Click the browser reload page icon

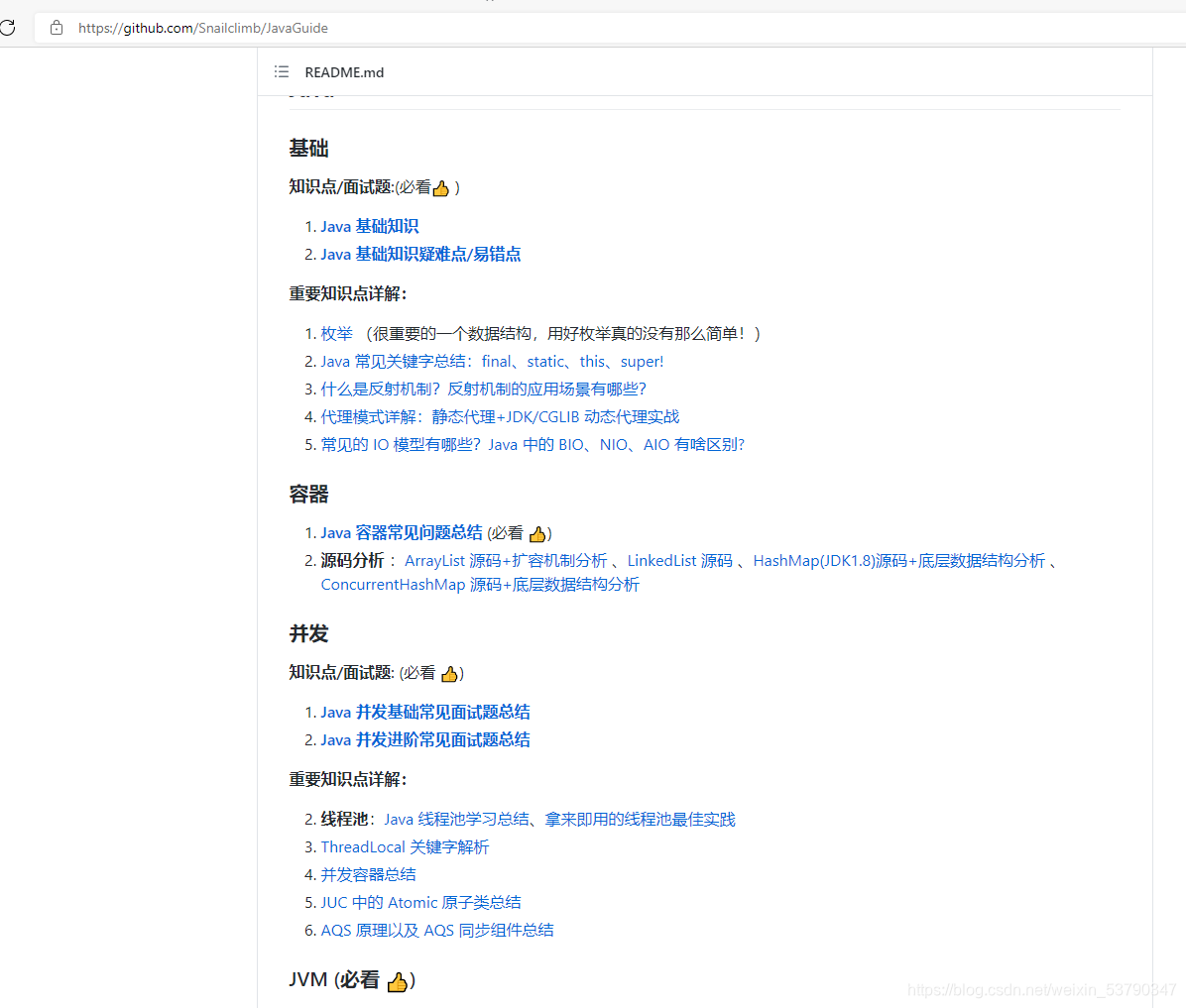pyautogui.click(x=8, y=27)
